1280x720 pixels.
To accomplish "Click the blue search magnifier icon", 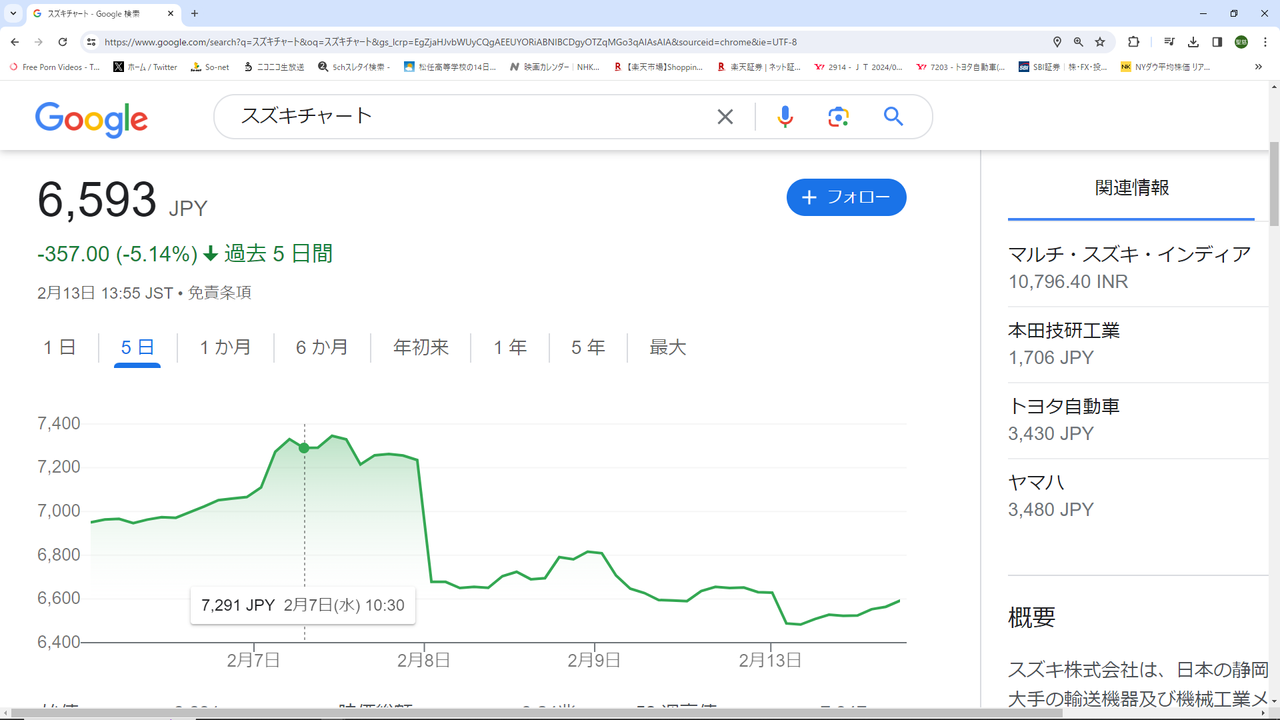I will coord(893,117).
